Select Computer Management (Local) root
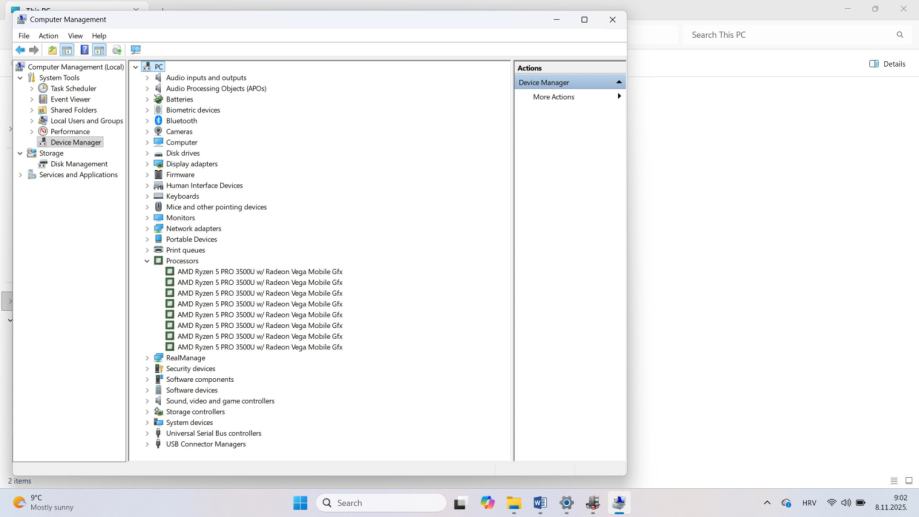Screen dimensions: 919x517 pyautogui.click(x=76, y=67)
